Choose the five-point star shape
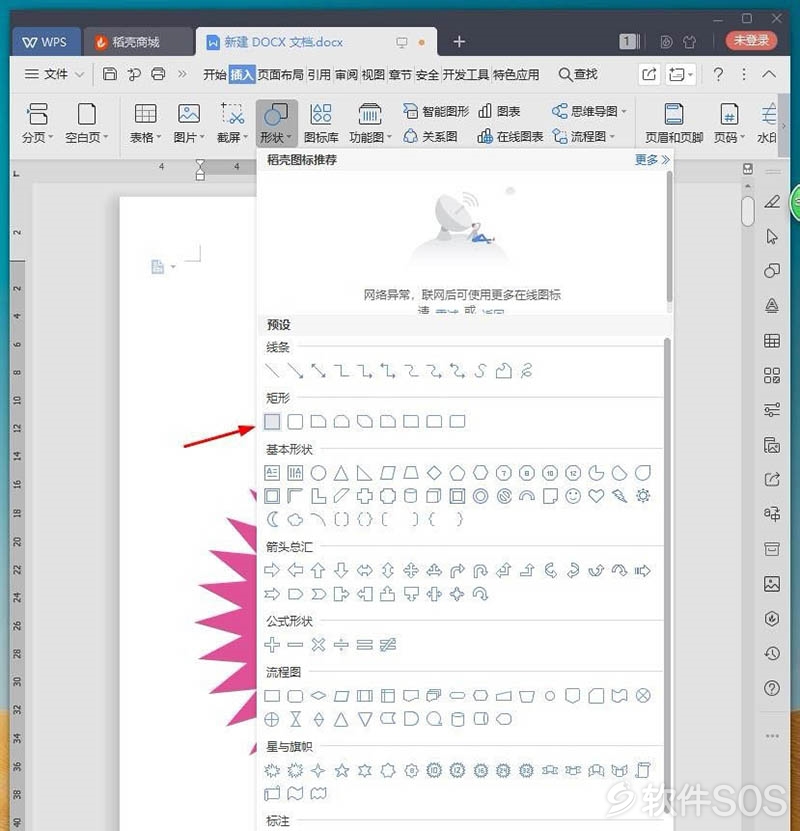 point(342,770)
